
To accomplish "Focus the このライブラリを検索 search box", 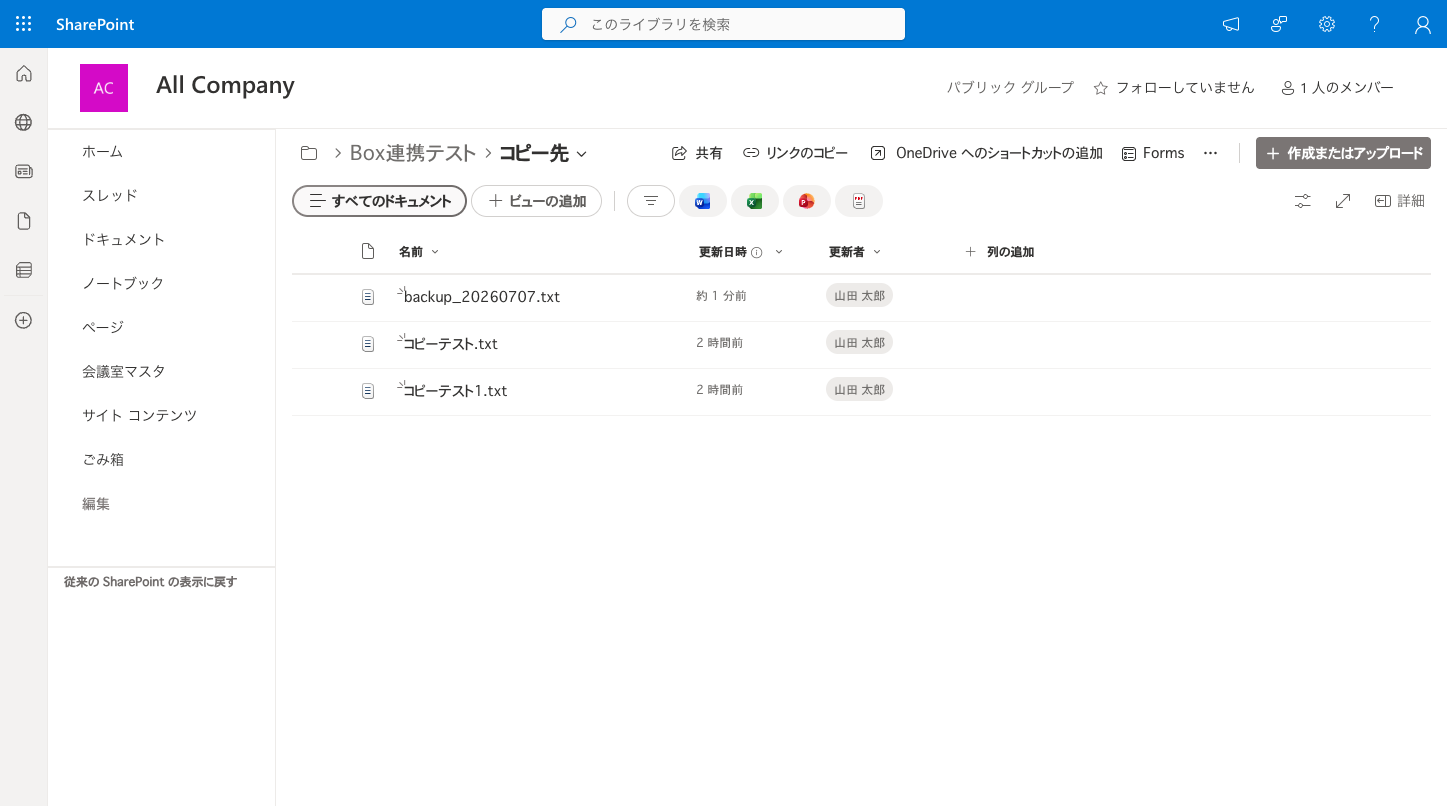I will pyautogui.click(x=723, y=24).
